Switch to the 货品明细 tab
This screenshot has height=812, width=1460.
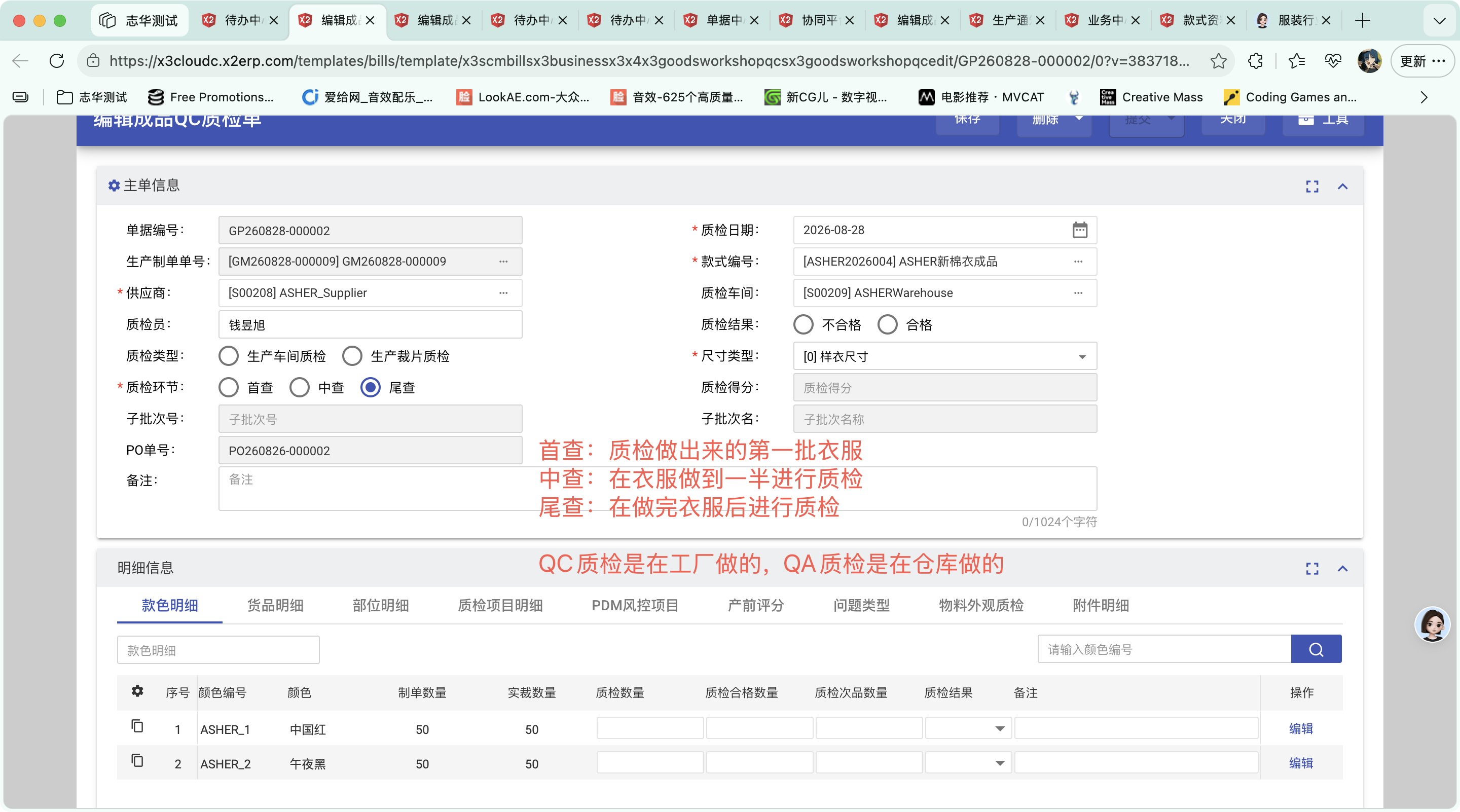(x=275, y=605)
